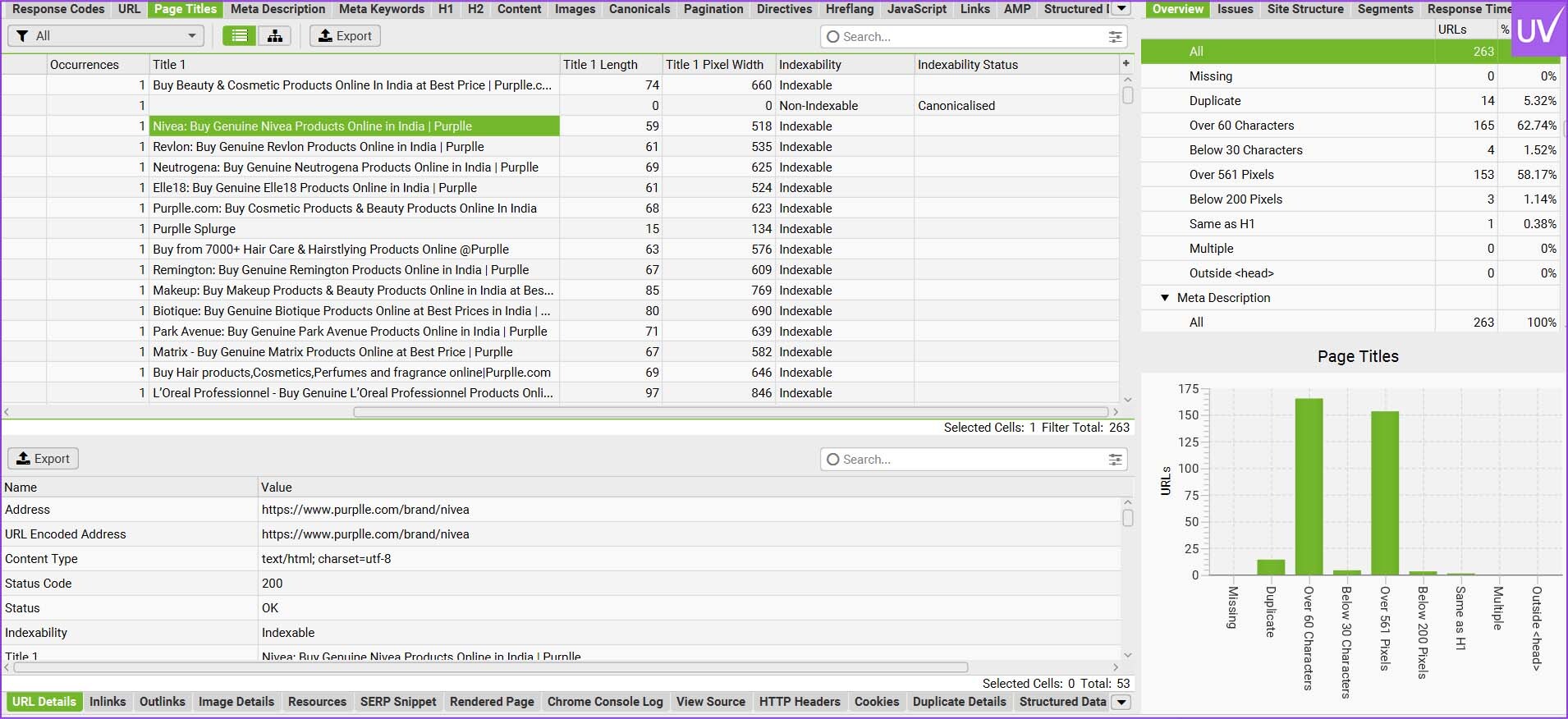The height and width of the screenshot is (719, 1568).
Task: Switch to Outlinks bottom tab
Action: pos(162,702)
